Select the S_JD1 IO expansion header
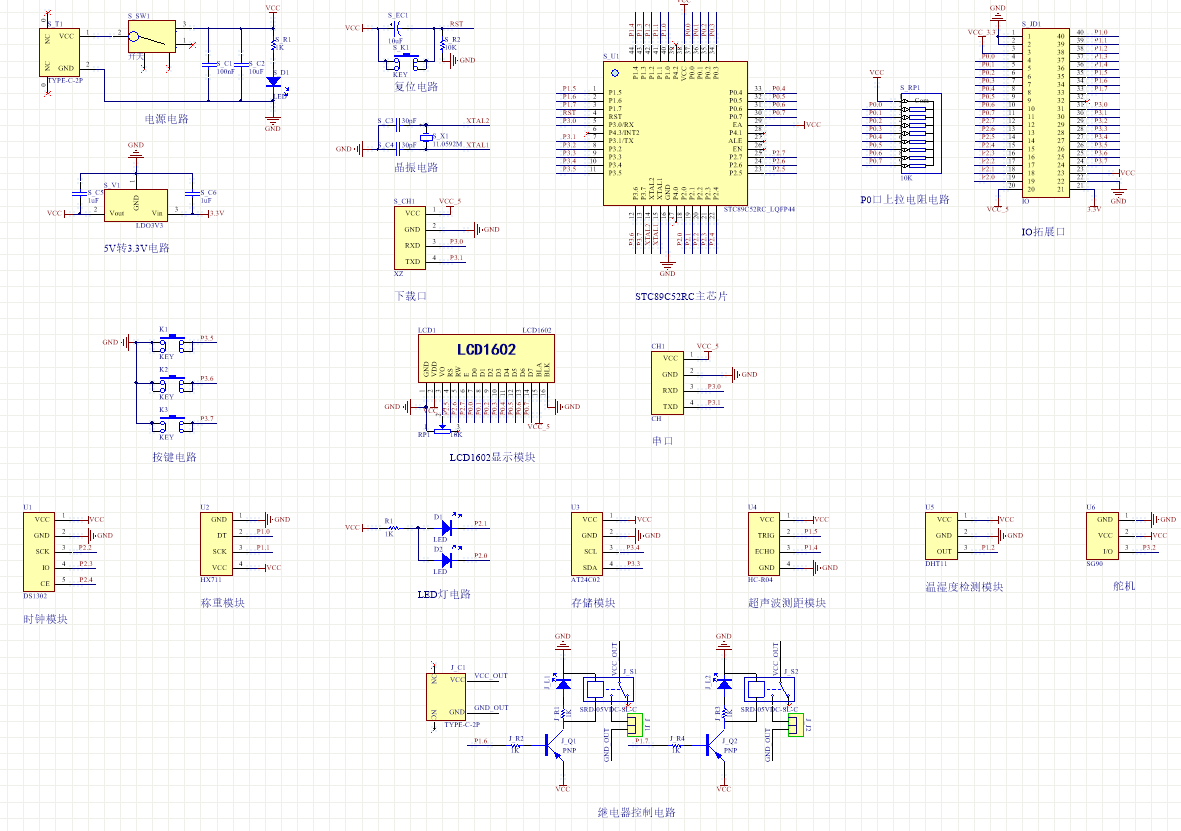 [1045, 113]
